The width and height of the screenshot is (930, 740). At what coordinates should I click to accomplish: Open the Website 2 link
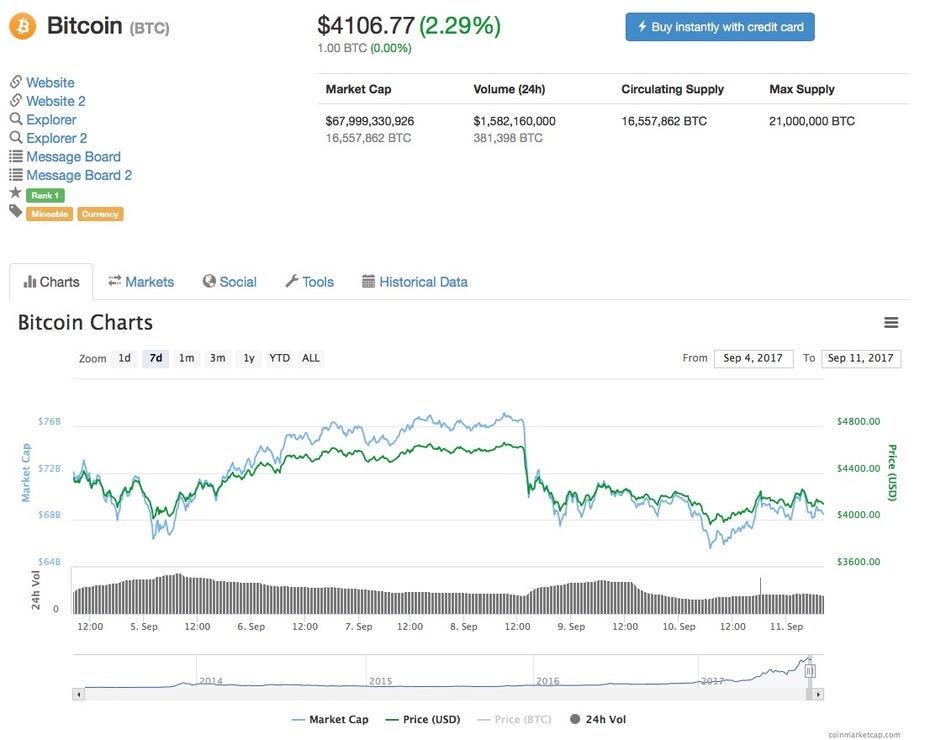[x=56, y=101]
